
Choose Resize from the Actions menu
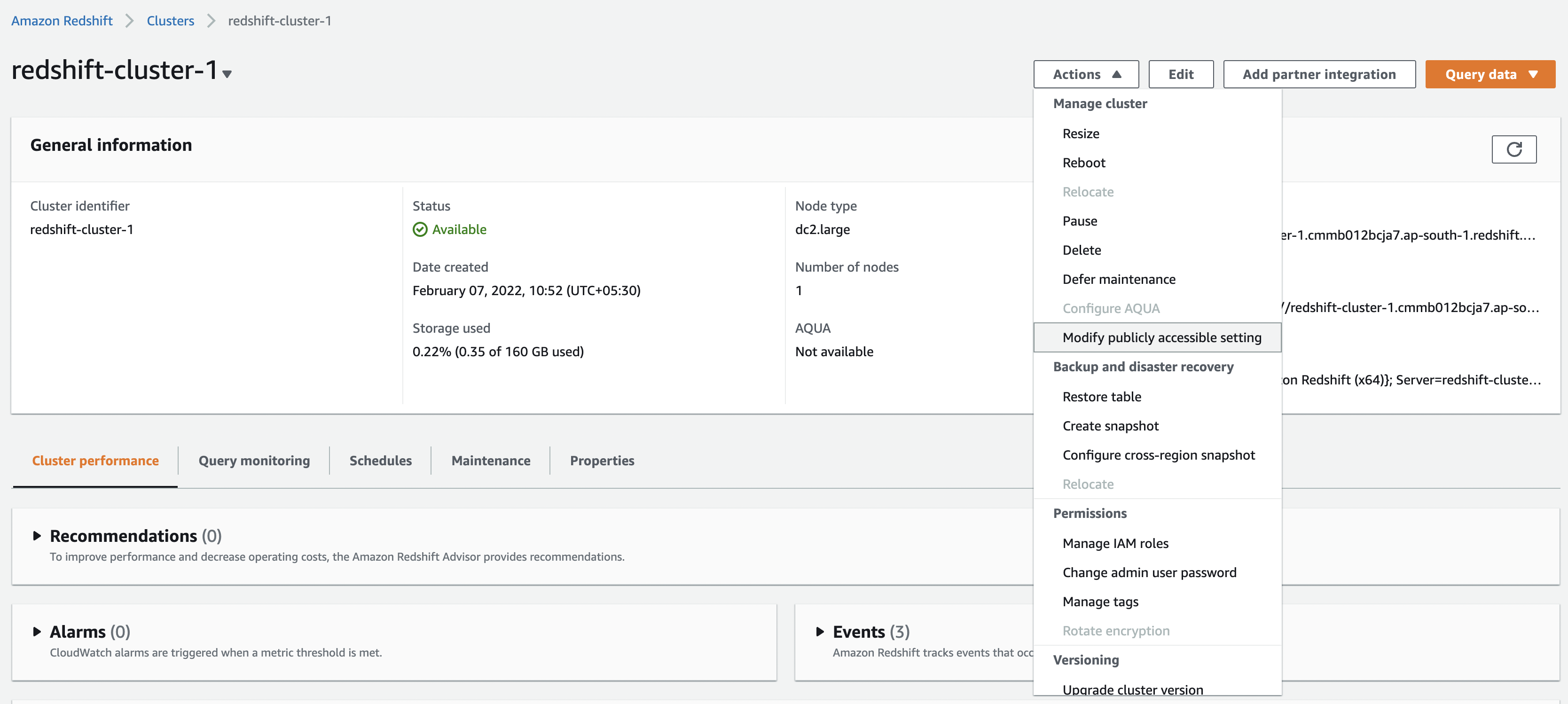pos(1081,133)
